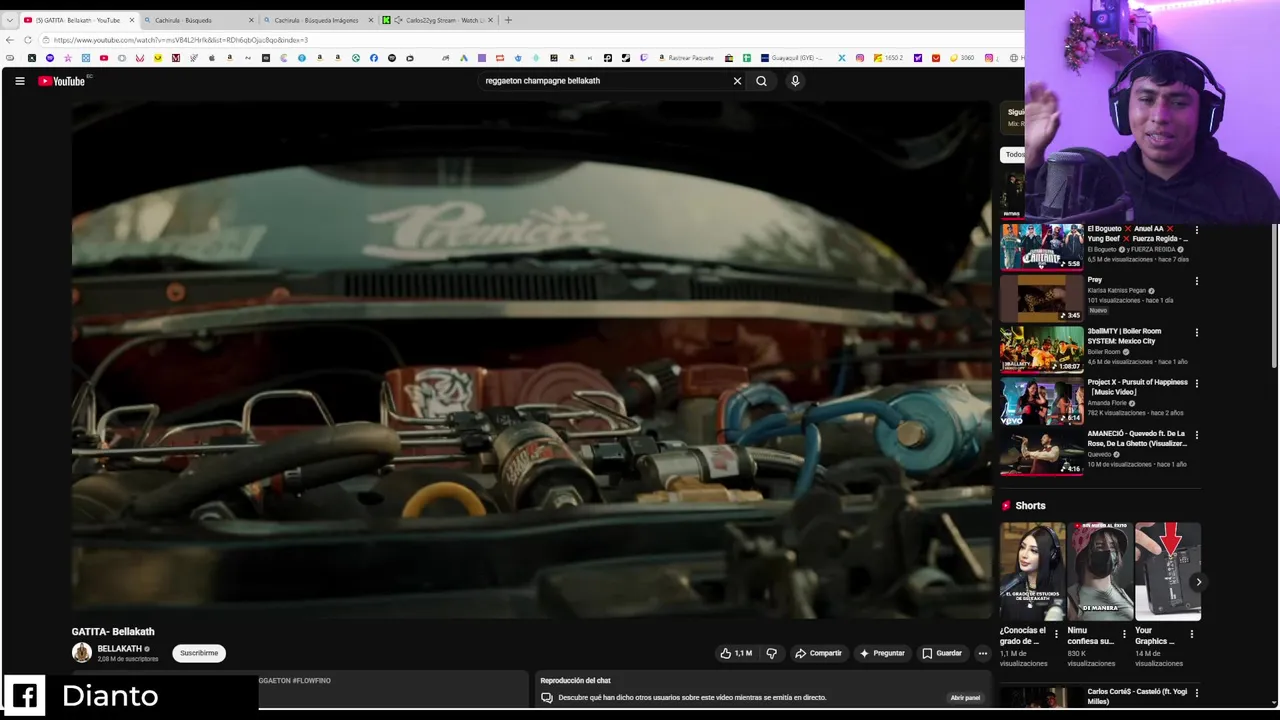1280x720 pixels.
Task: Open the BELLAKATH channel avatar
Action: tap(82, 653)
